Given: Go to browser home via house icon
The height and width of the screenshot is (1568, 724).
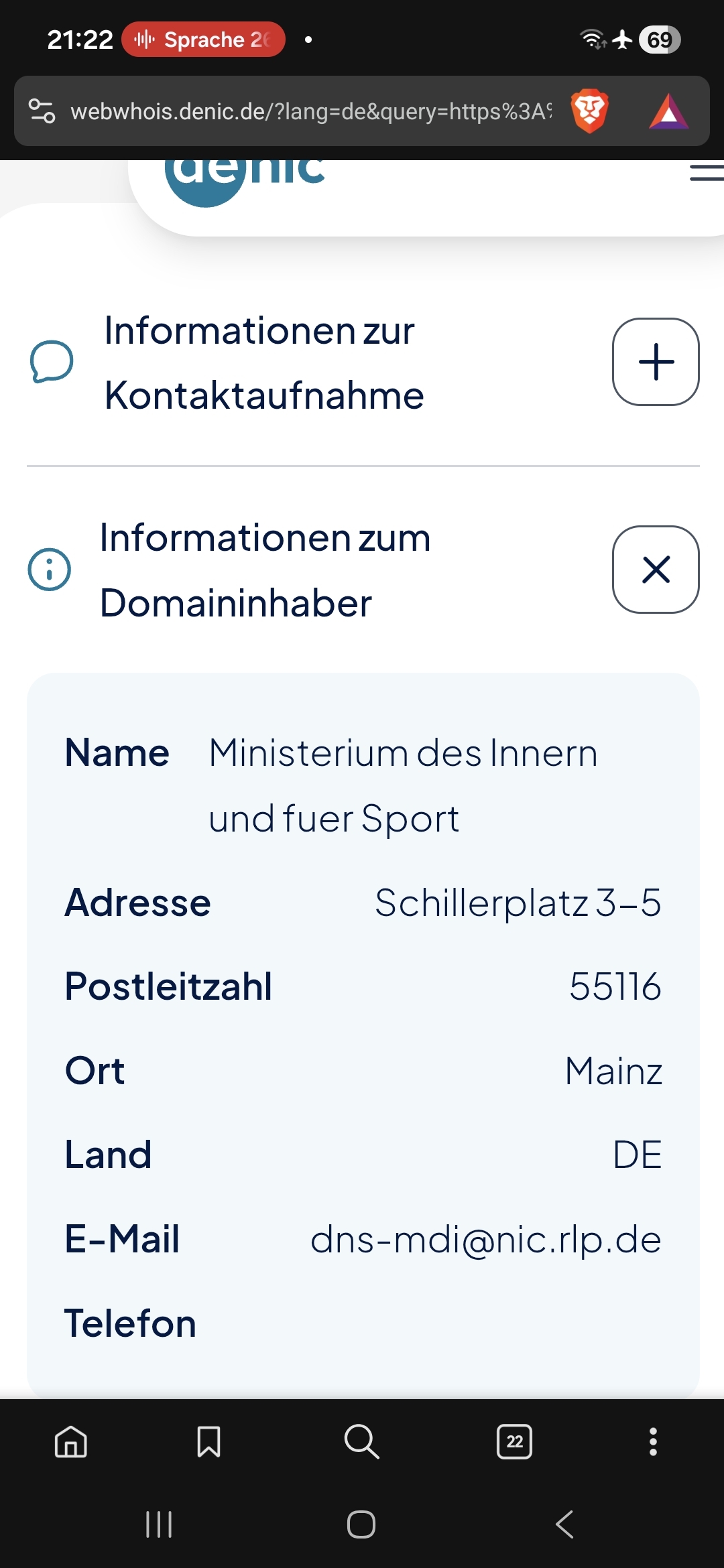Looking at the screenshot, I should [x=71, y=1441].
